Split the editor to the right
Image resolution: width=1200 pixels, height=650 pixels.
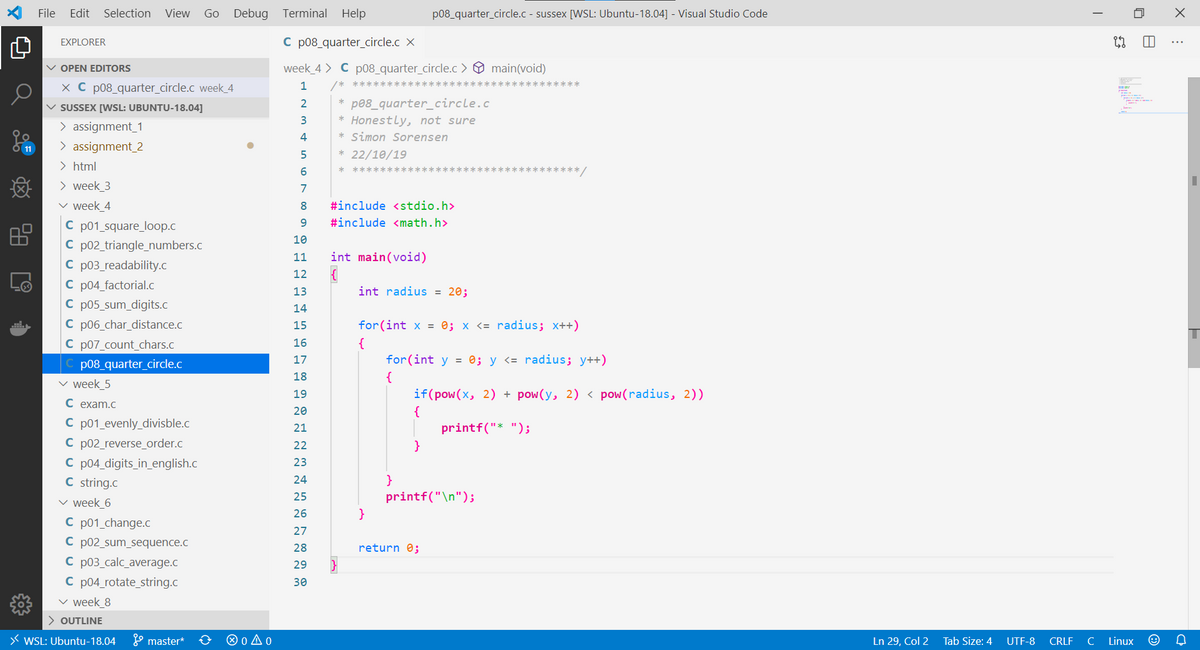pyautogui.click(x=1149, y=42)
